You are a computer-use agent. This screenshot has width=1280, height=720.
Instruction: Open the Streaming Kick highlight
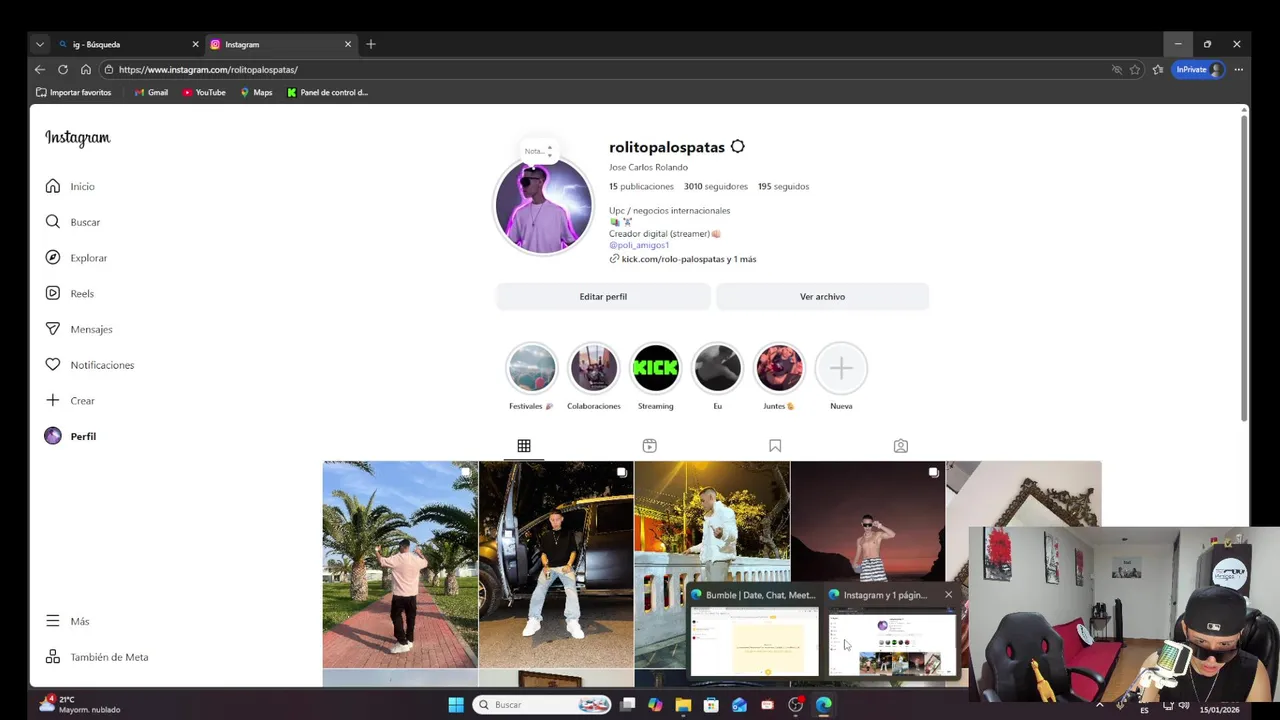click(x=655, y=368)
